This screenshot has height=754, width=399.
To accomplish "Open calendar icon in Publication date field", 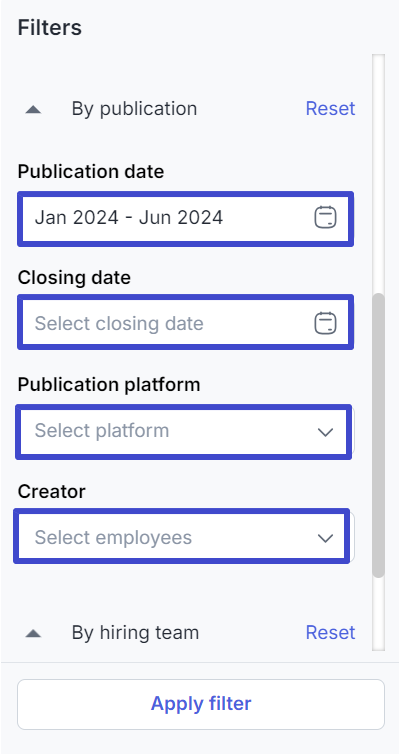I will click(325, 217).
